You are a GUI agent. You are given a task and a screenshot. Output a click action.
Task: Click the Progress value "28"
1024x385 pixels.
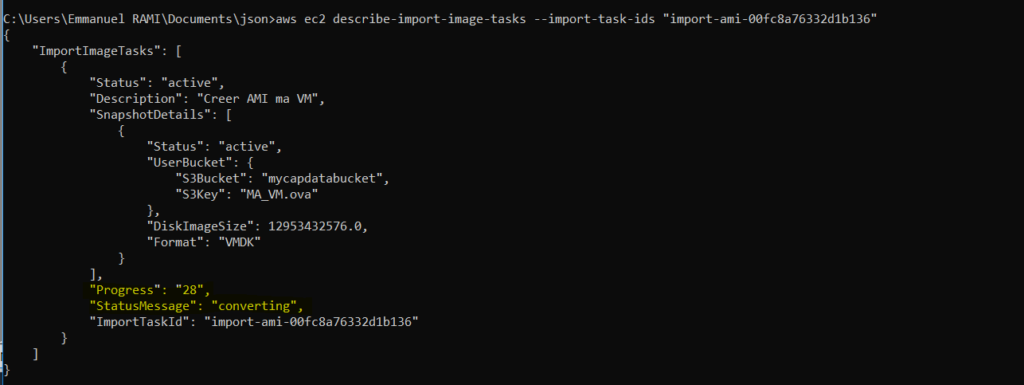click(186, 290)
